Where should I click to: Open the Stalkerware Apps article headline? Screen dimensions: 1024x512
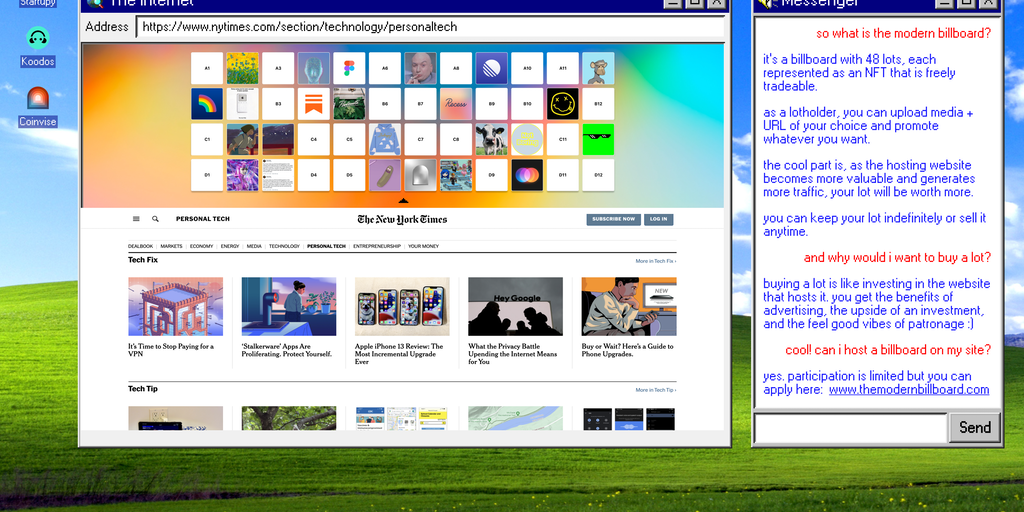pyautogui.click(x=287, y=350)
